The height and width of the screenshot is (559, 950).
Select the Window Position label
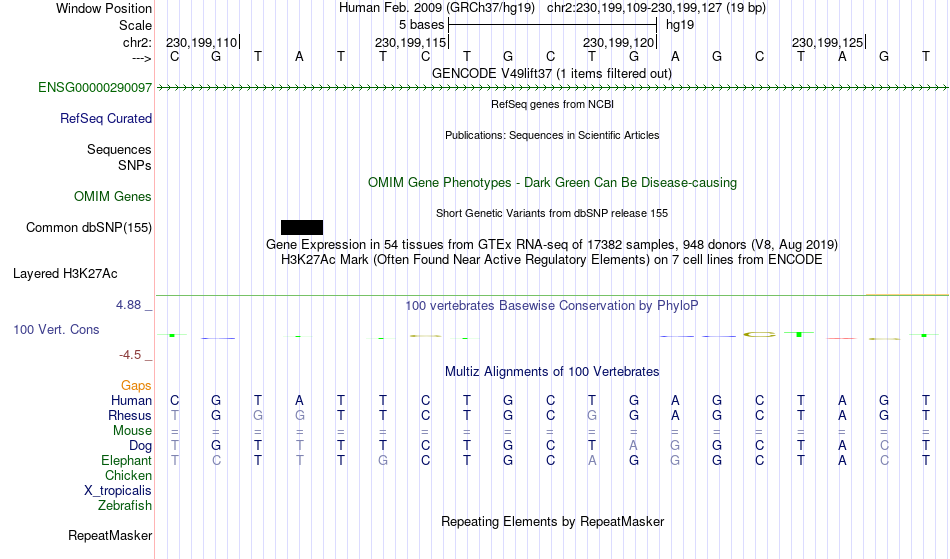coord(104,8)
